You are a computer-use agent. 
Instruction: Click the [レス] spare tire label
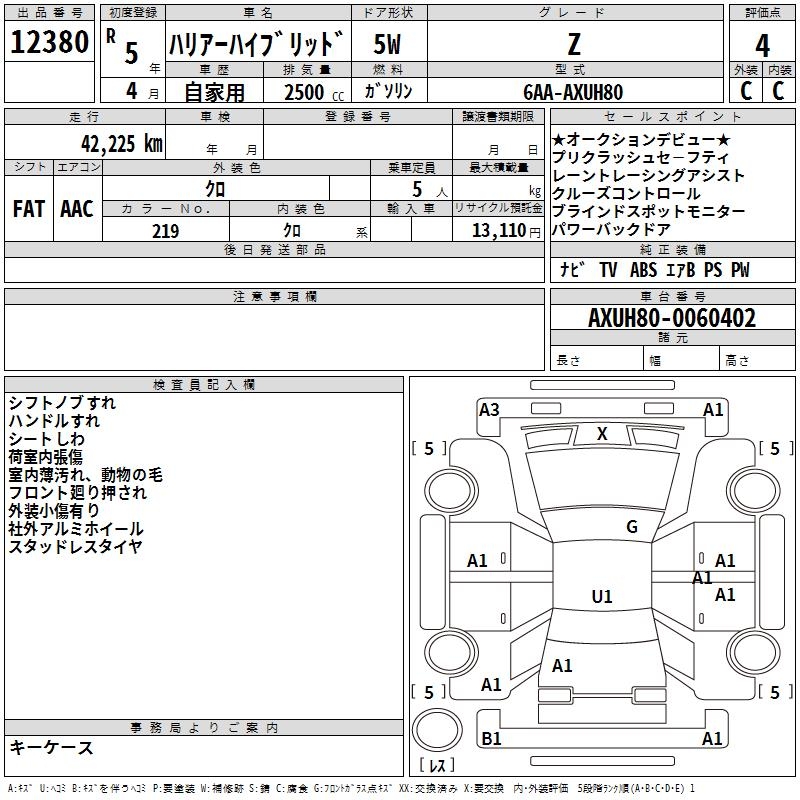click(437, 765)
